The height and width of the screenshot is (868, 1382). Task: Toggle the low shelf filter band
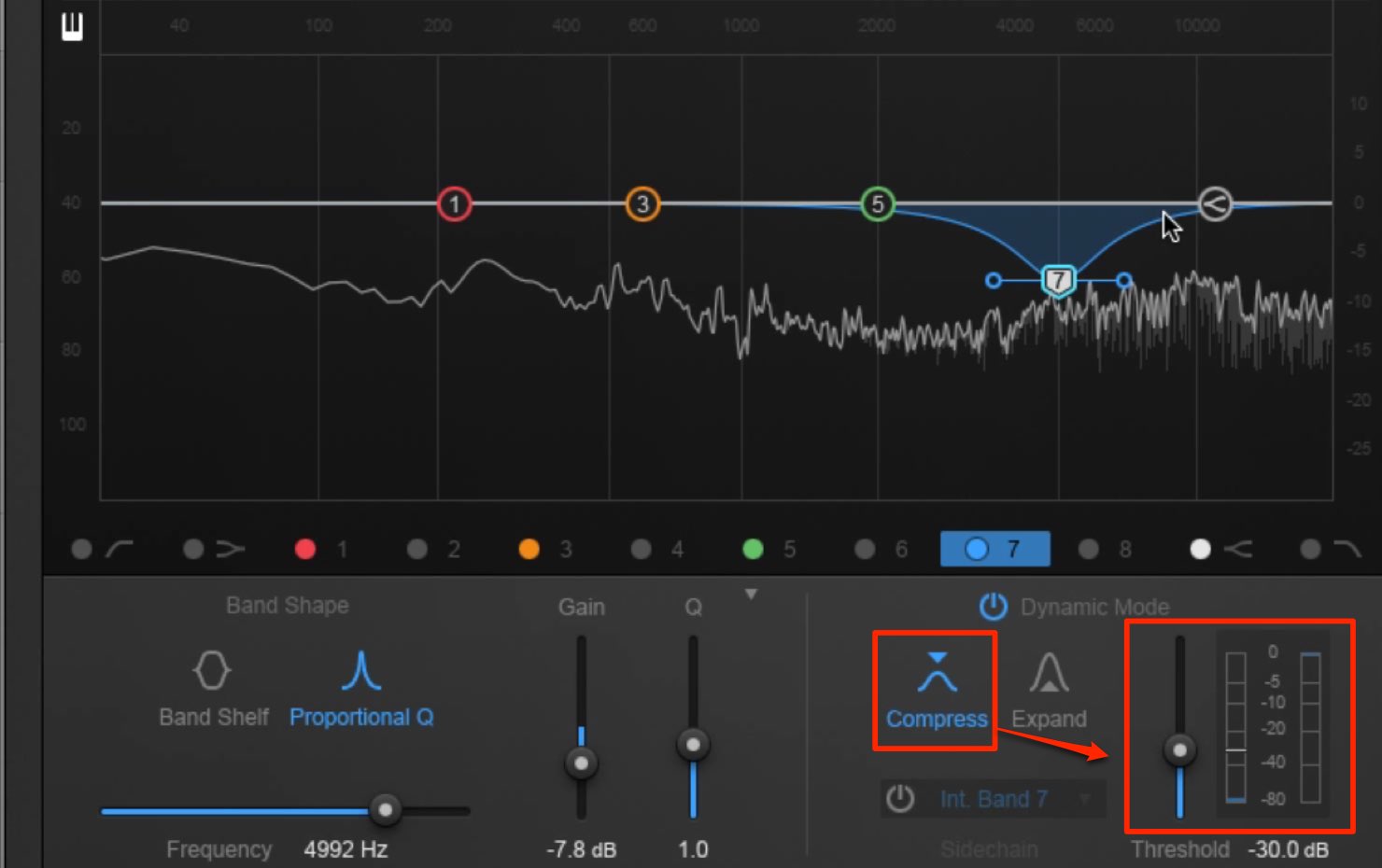click(214, 549)
